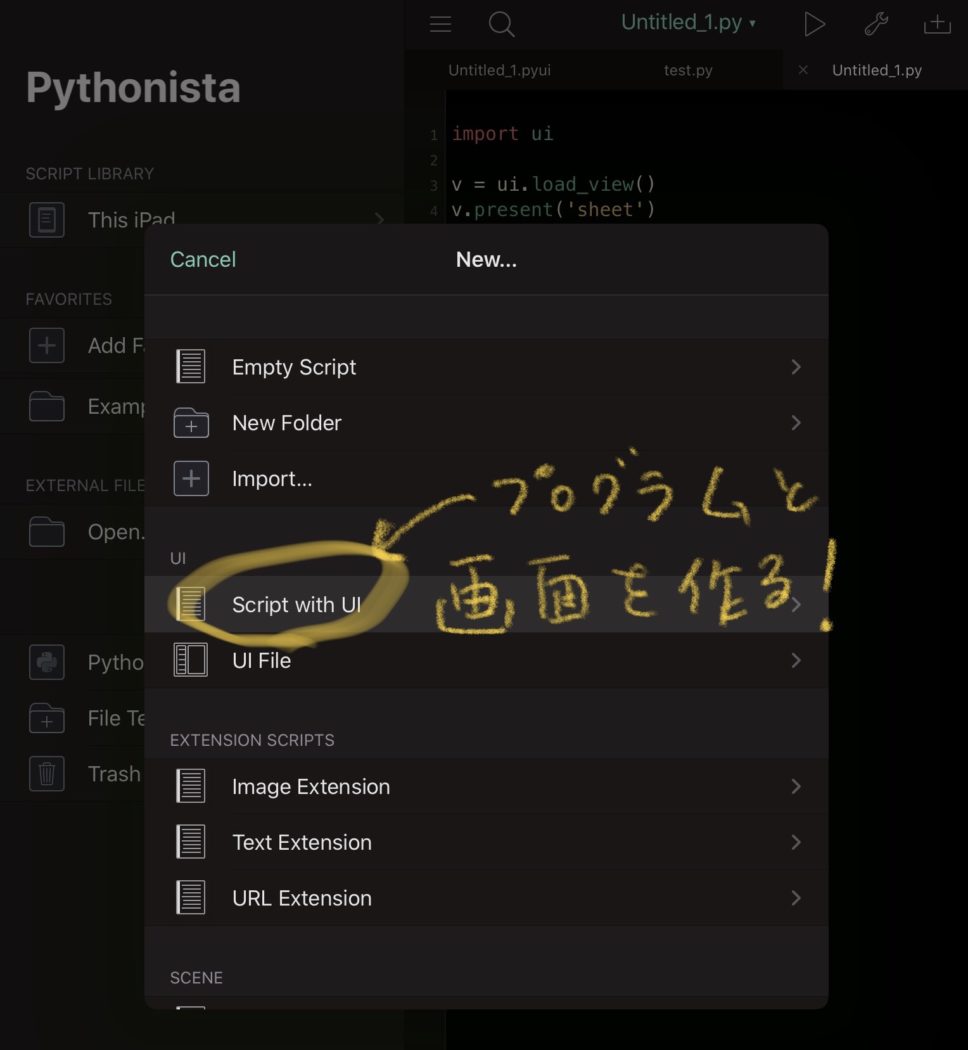Switch to the test.py tab
Image resolution: width=968 pixels, height=1050 pixels.
point(688,70)
